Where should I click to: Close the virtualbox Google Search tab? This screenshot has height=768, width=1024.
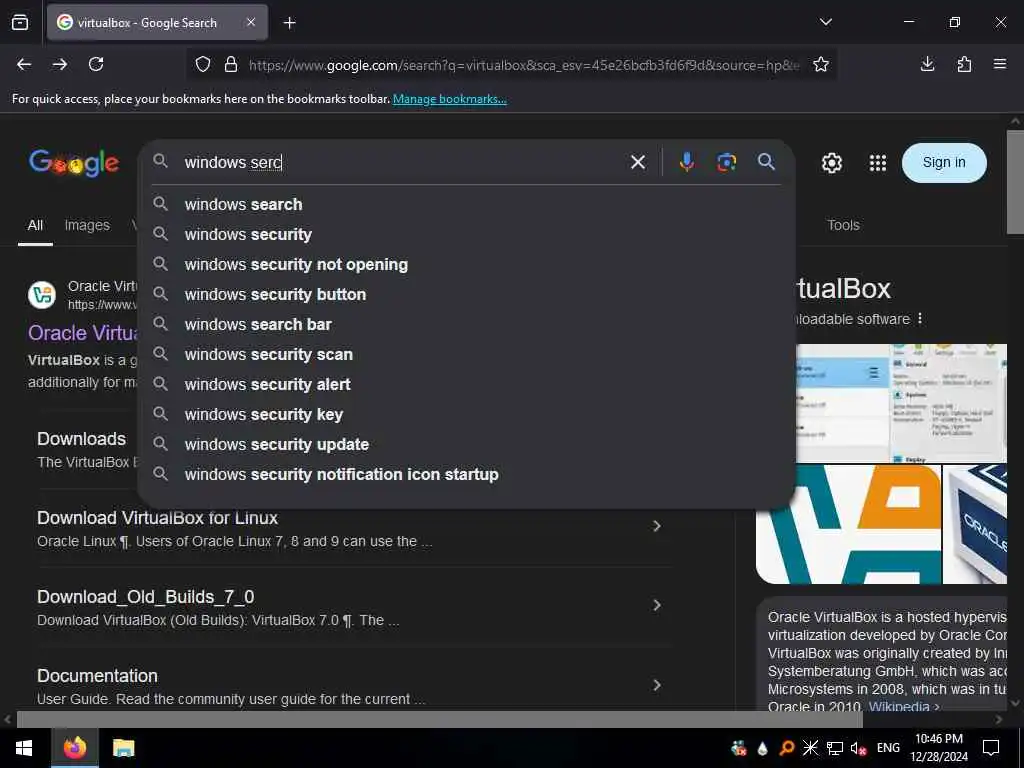click(x=251, y=22)
